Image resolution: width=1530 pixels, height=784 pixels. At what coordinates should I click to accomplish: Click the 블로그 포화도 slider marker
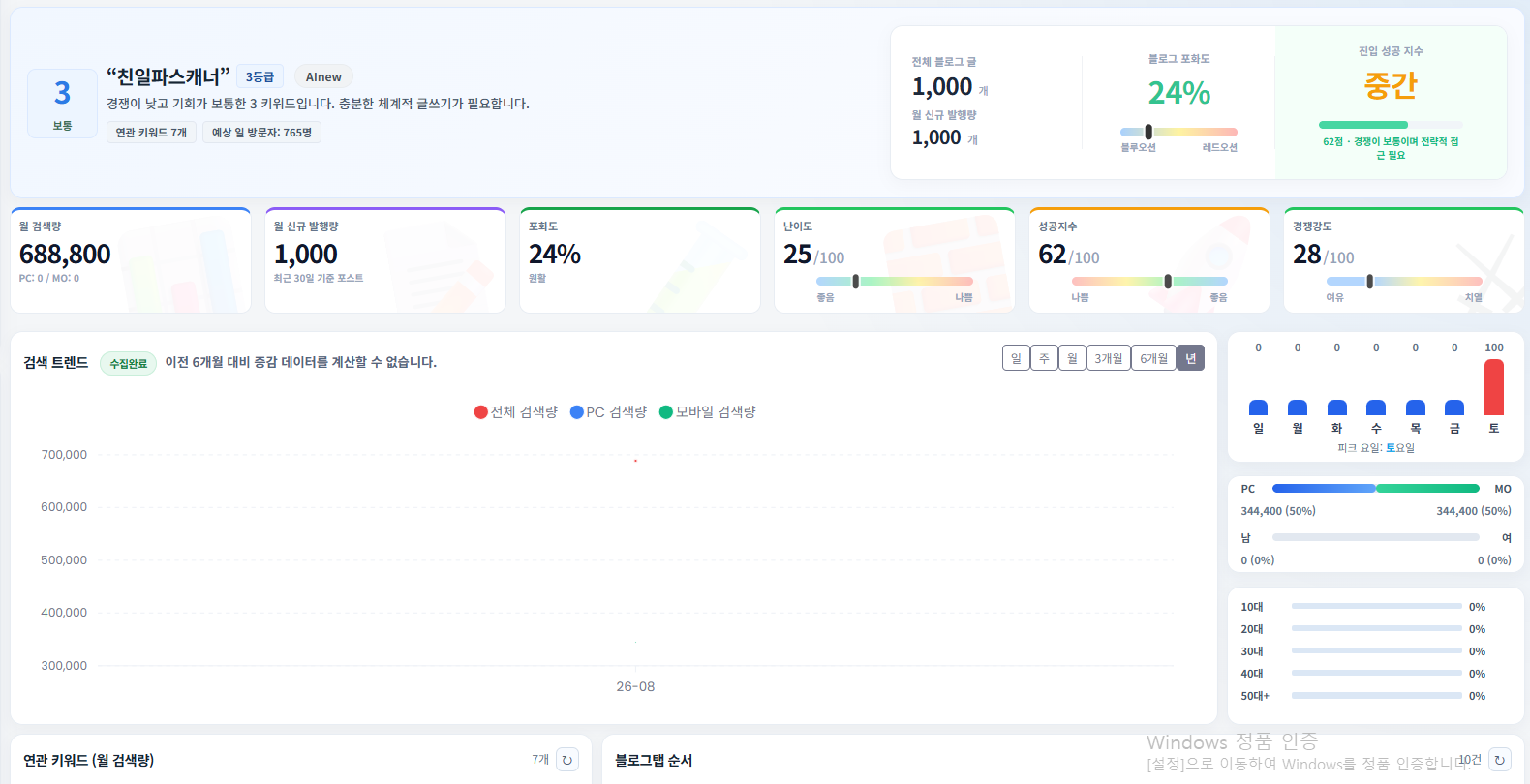pos(1148,132)
